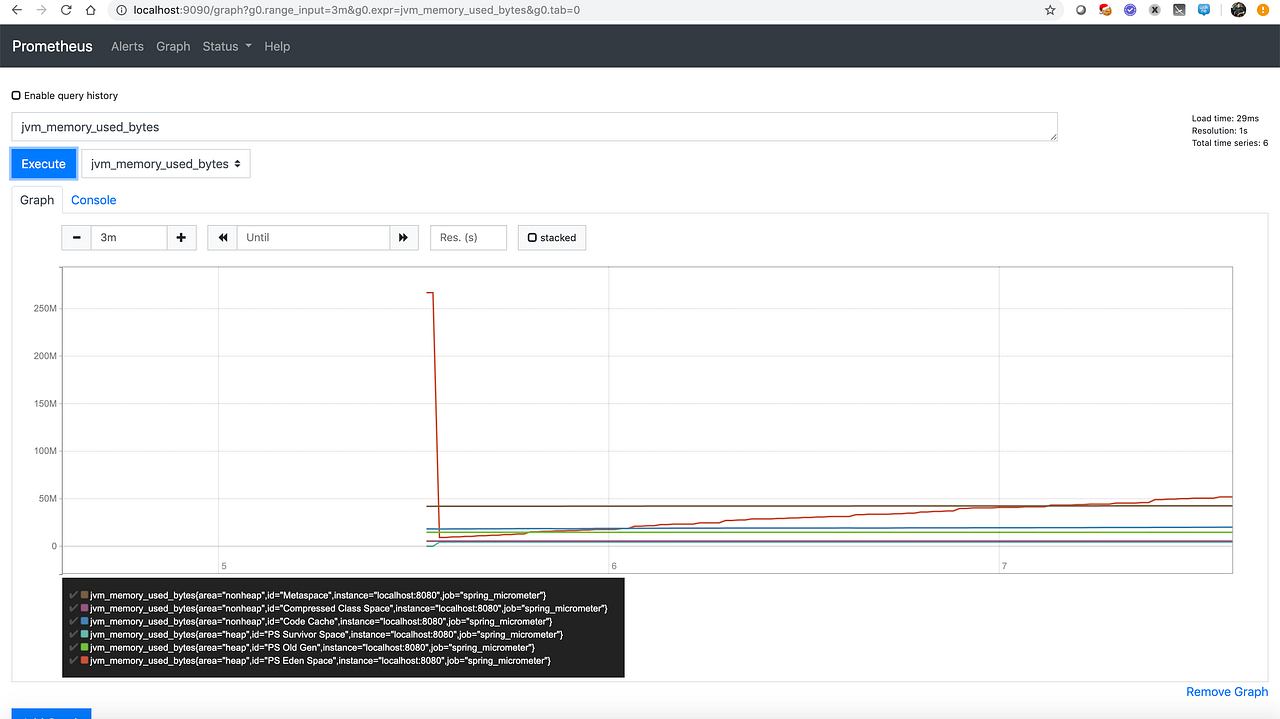Bookmark this page with the star icon

[x=1049, y=10]
